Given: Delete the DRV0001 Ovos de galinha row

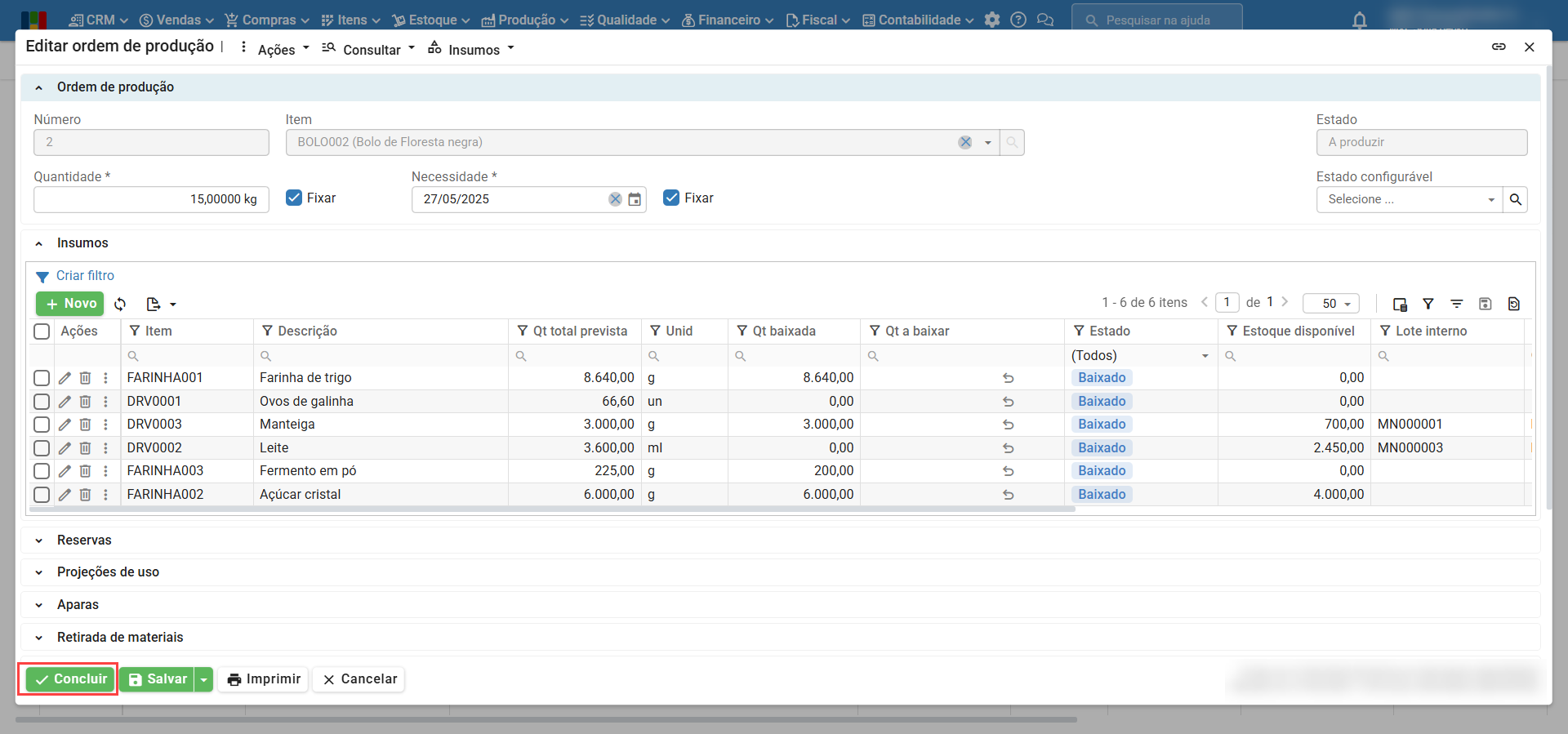Looking at the screenshot, I should pyautogui.click(x=85, y=402).
